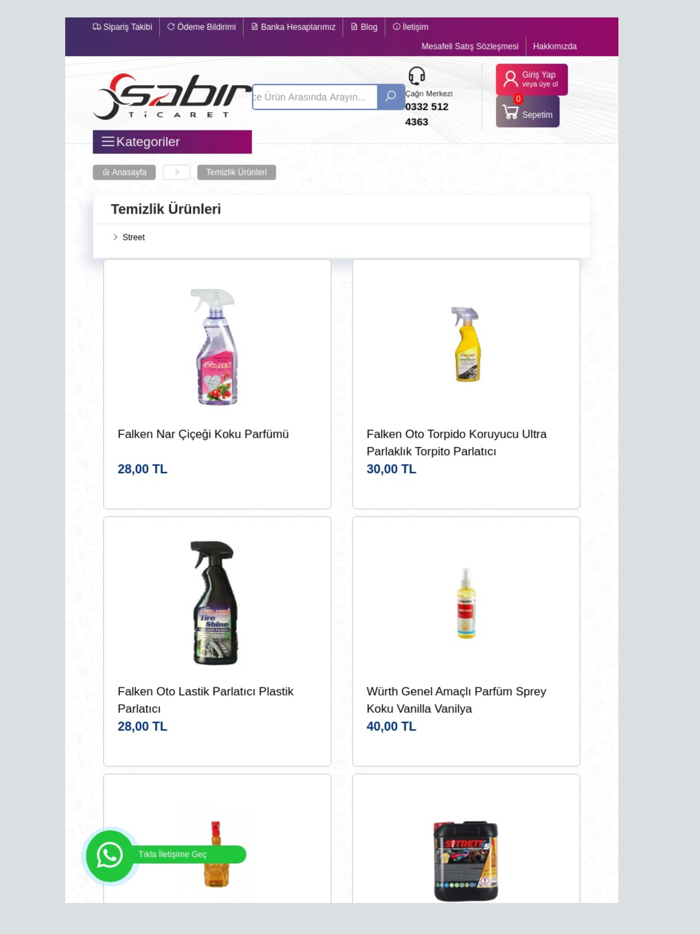Click the search magnifier icon button
This screenshot has height=934, width=700.
point(390,97)
